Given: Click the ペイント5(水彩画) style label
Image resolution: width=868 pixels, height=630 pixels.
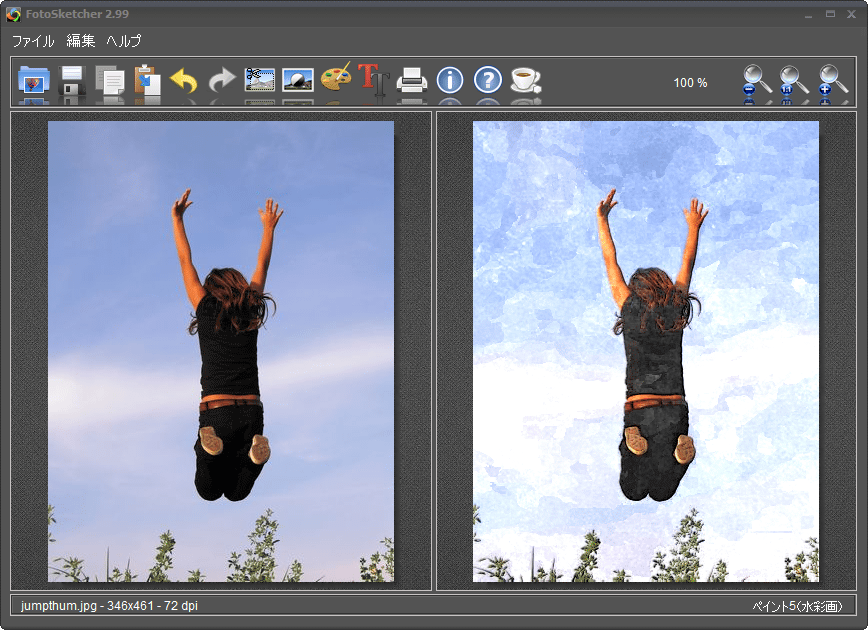Looking at the screenshot, I should coord(797,606).
